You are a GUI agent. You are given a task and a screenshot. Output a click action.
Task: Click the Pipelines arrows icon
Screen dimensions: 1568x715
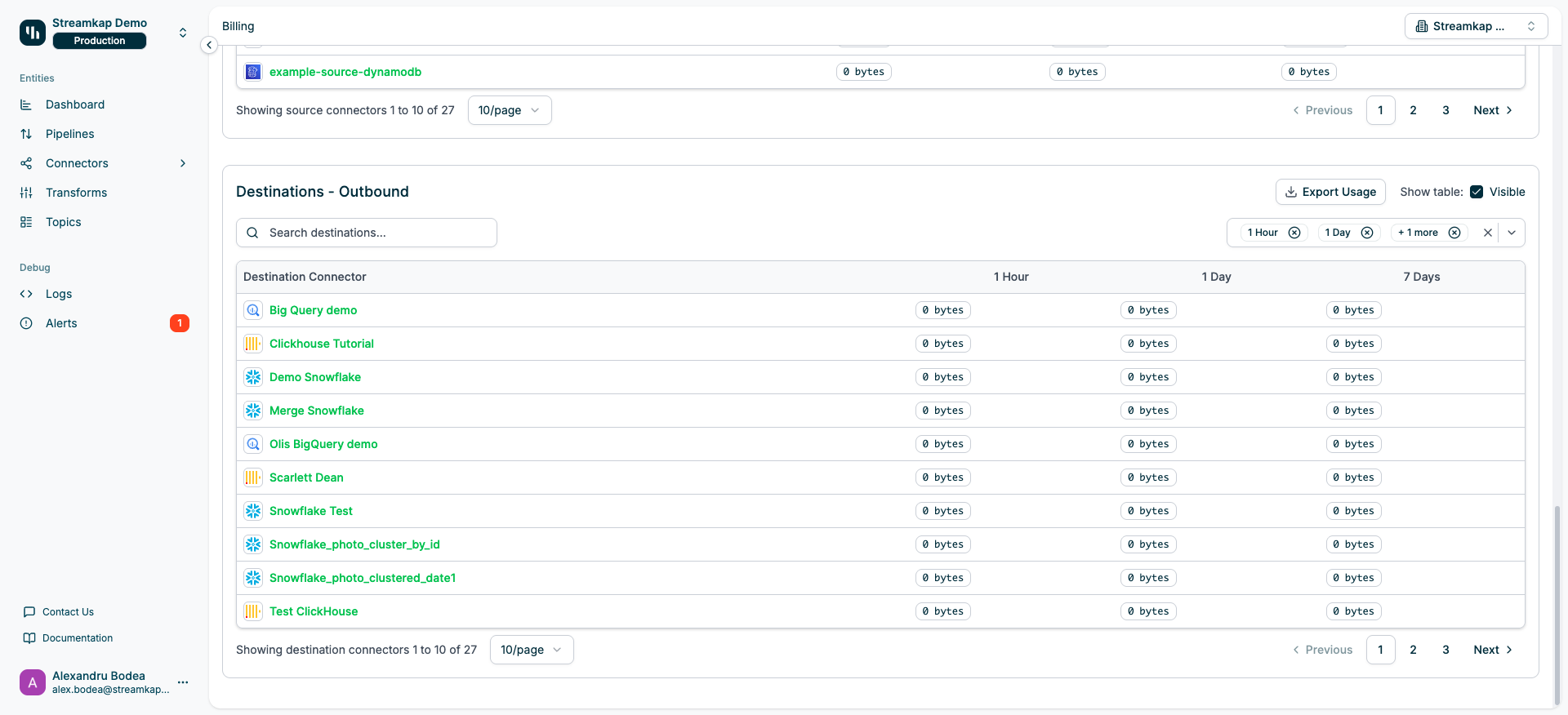click(x=26, y=134)
